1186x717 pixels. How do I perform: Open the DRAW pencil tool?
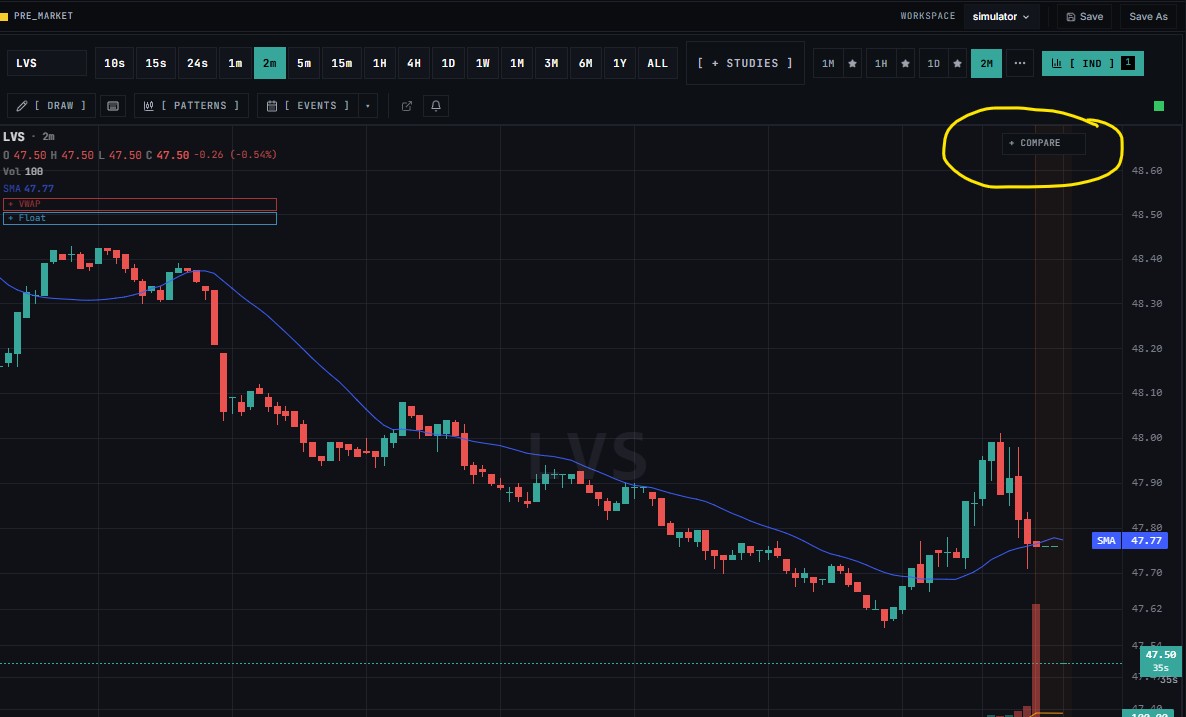coord(51,106)
